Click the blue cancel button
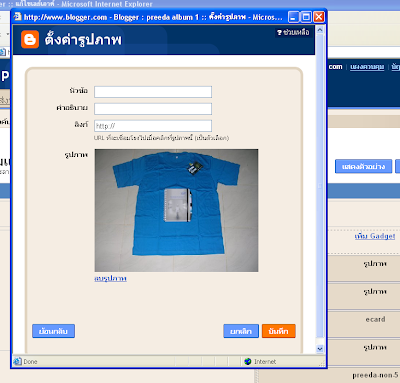Viewport: 400px width, 383px height. click(241, 331)
